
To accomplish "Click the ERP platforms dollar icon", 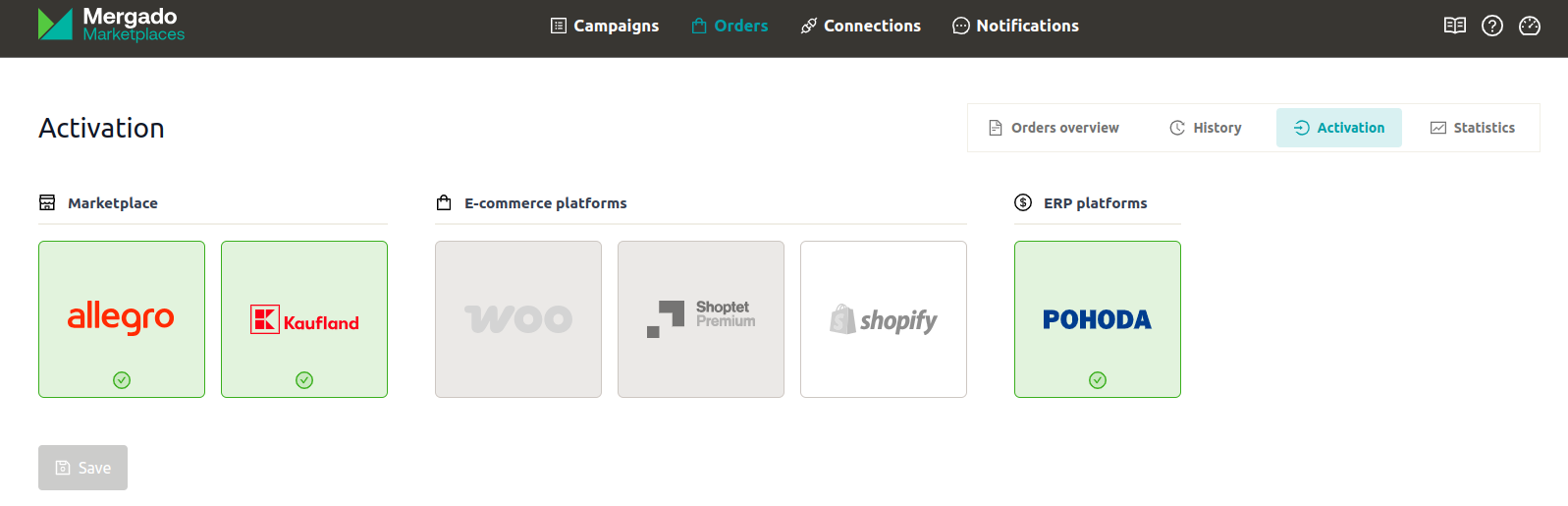I will click(1023, 202).
